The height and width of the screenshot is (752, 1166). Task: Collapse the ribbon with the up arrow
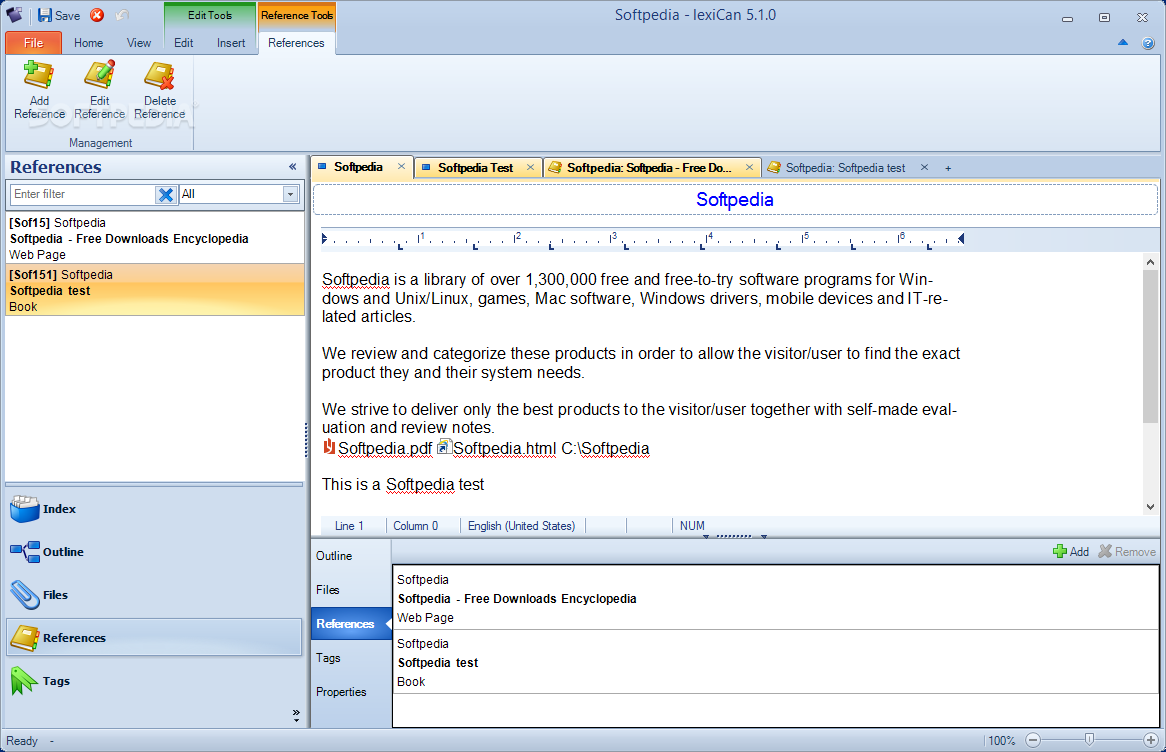pyautogui.click(x=1123, y=42)
